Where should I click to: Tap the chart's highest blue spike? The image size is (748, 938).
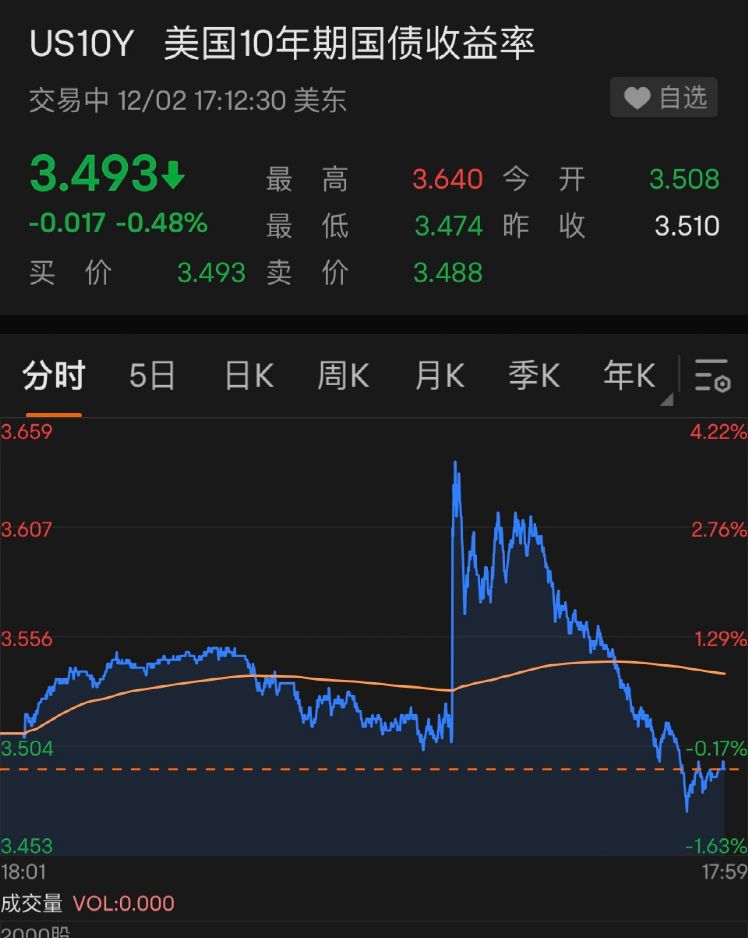click(456, 466)
